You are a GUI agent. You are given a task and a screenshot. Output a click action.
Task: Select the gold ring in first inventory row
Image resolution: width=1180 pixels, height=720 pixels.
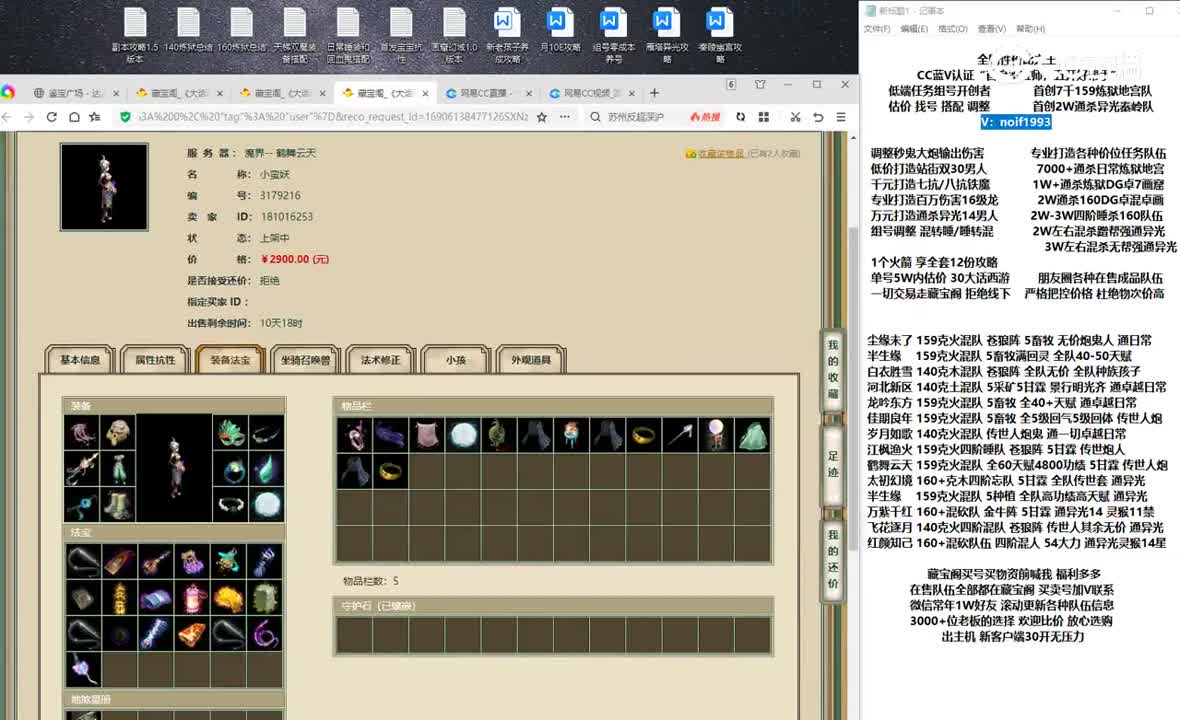pos(643,436)
